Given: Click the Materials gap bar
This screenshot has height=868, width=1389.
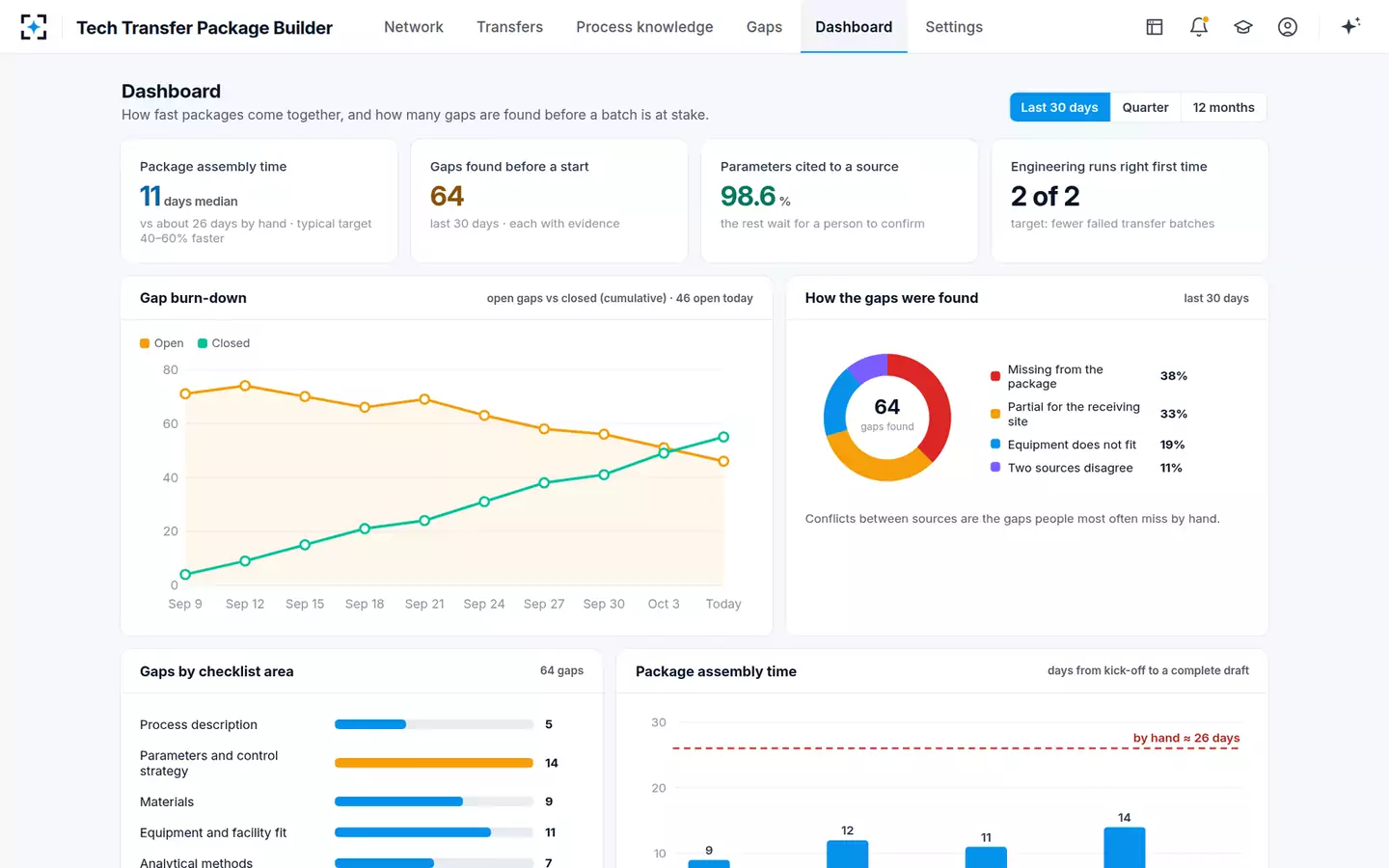Looking at the screenshot, I should click(434, 801).
